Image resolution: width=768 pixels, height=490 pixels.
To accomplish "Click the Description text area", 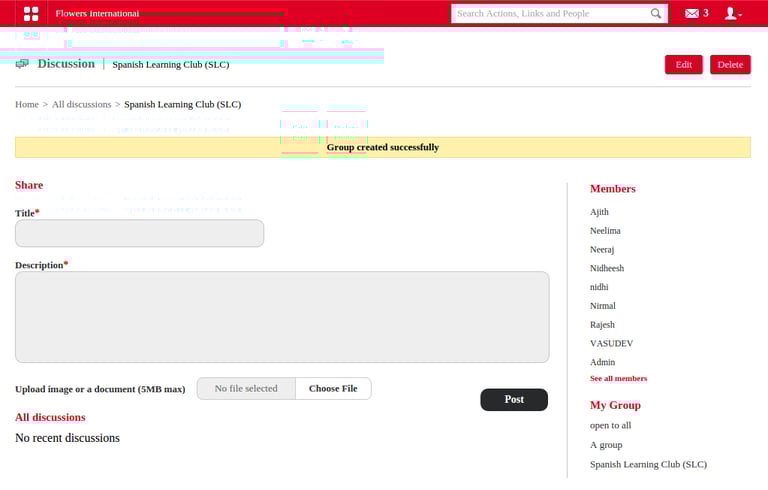I will point(282,317).
